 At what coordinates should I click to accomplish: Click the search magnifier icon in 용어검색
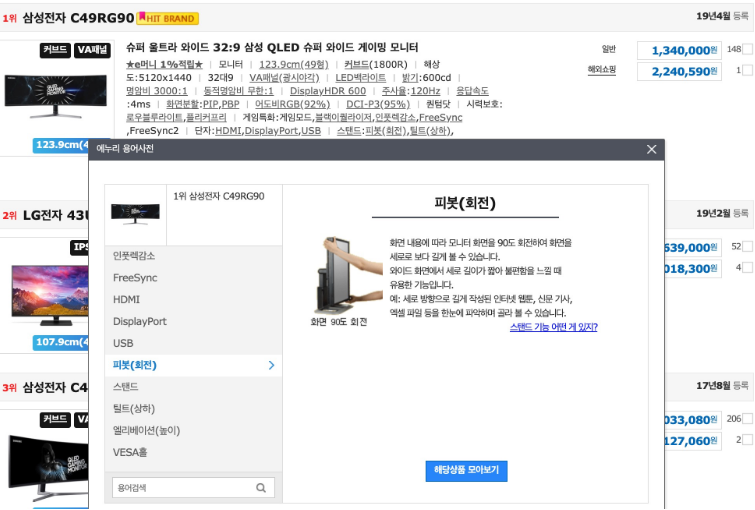point(261,488)
